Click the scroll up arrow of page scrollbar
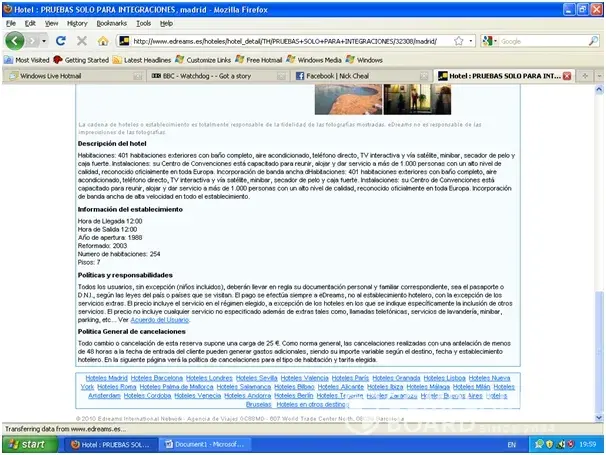The width and height of the screenshot is (606, 455). click(x=599, y=89)
